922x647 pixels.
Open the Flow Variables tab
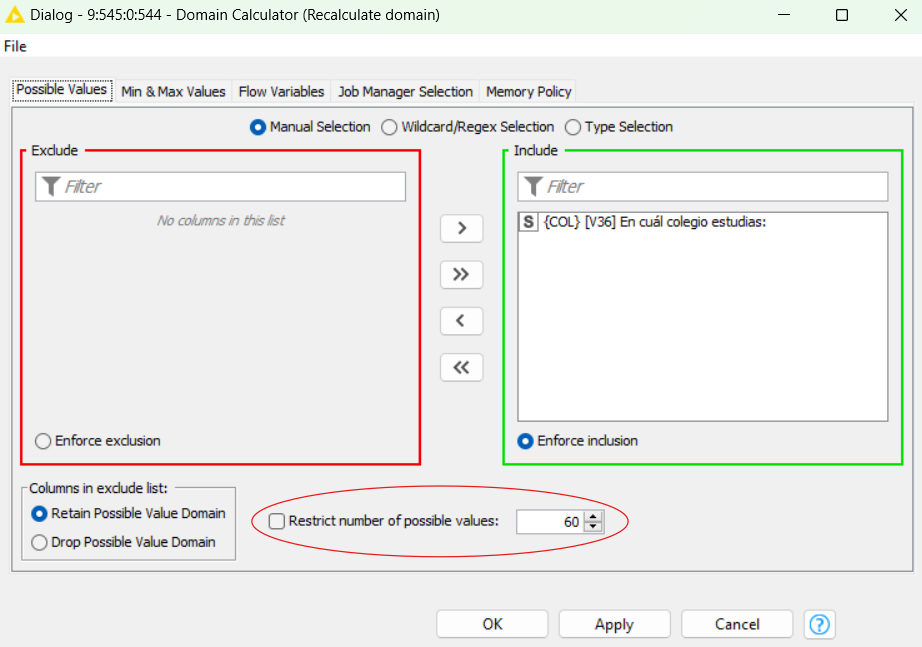(x=281, y=92)
